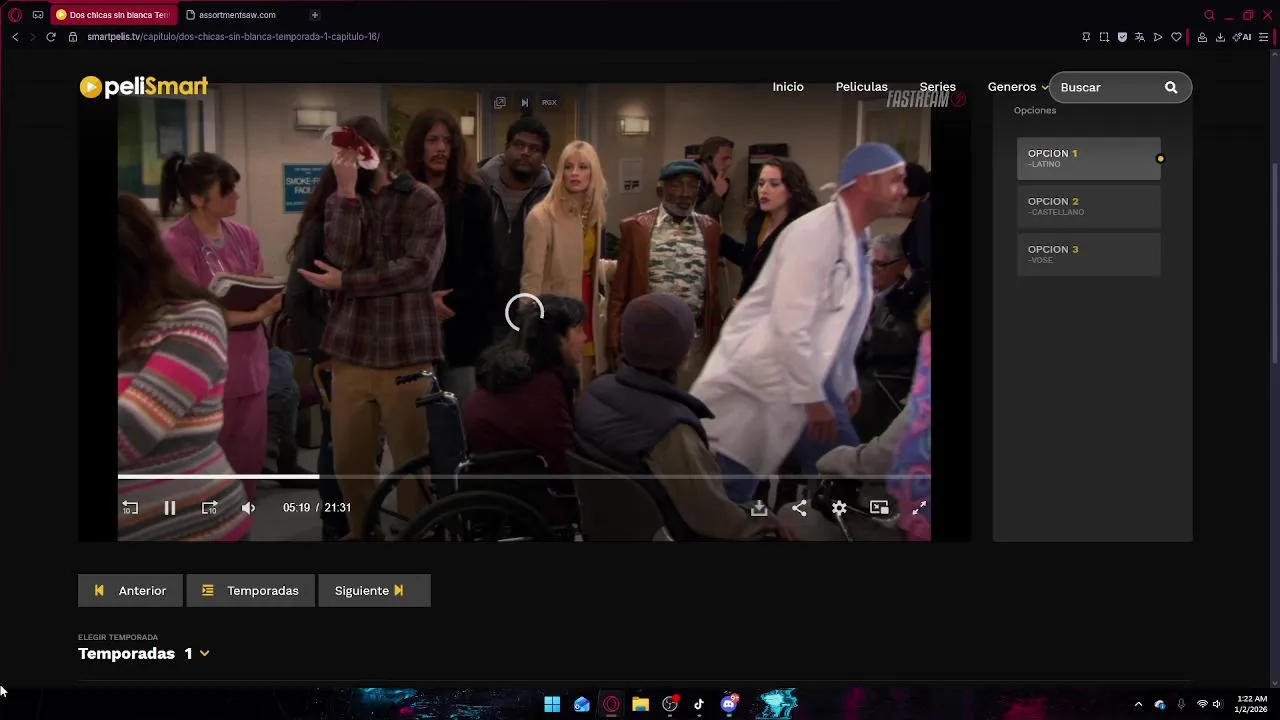
Task: Select the Dos chicas sin blanca tab
Action: point(113,15)
